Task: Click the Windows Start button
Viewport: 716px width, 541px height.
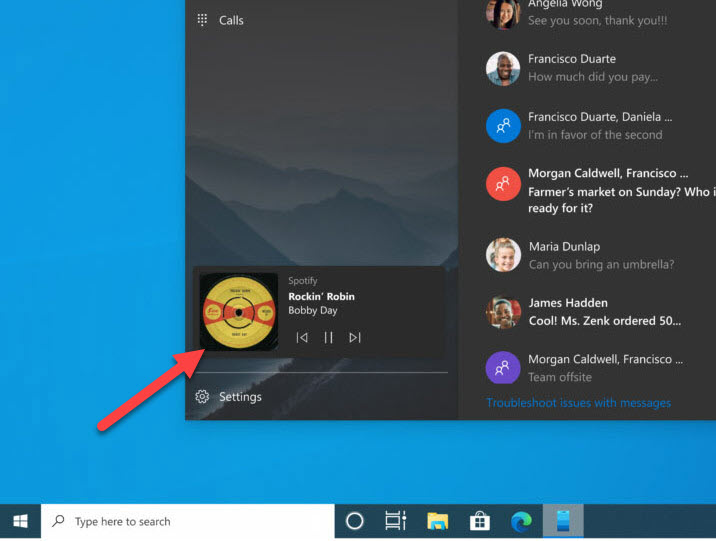Action: tap(20, 521)
